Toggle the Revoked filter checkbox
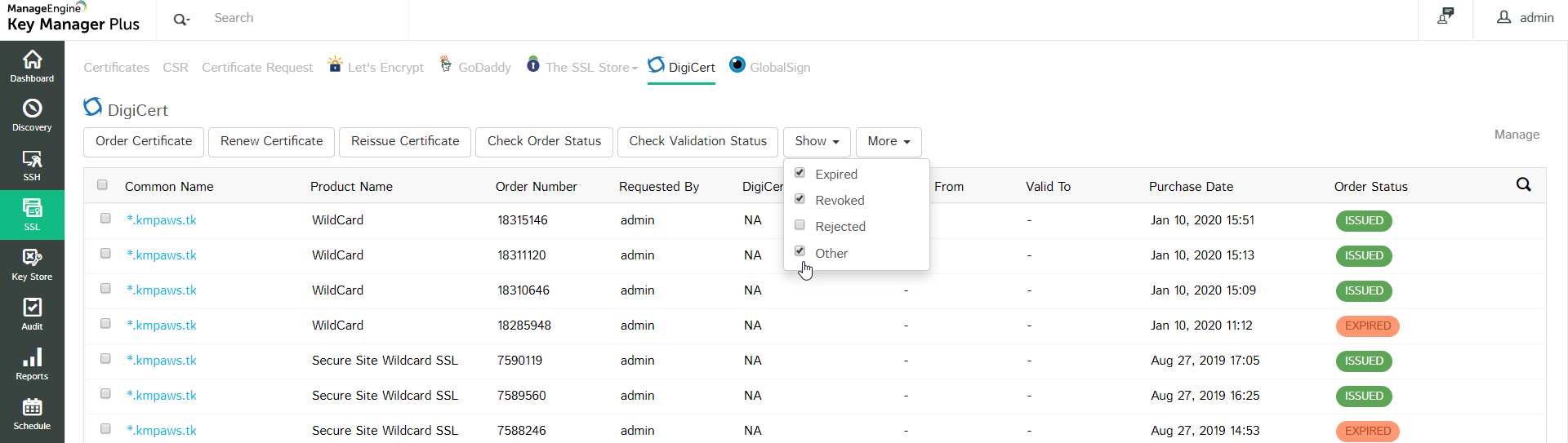 tap(800, 199)
